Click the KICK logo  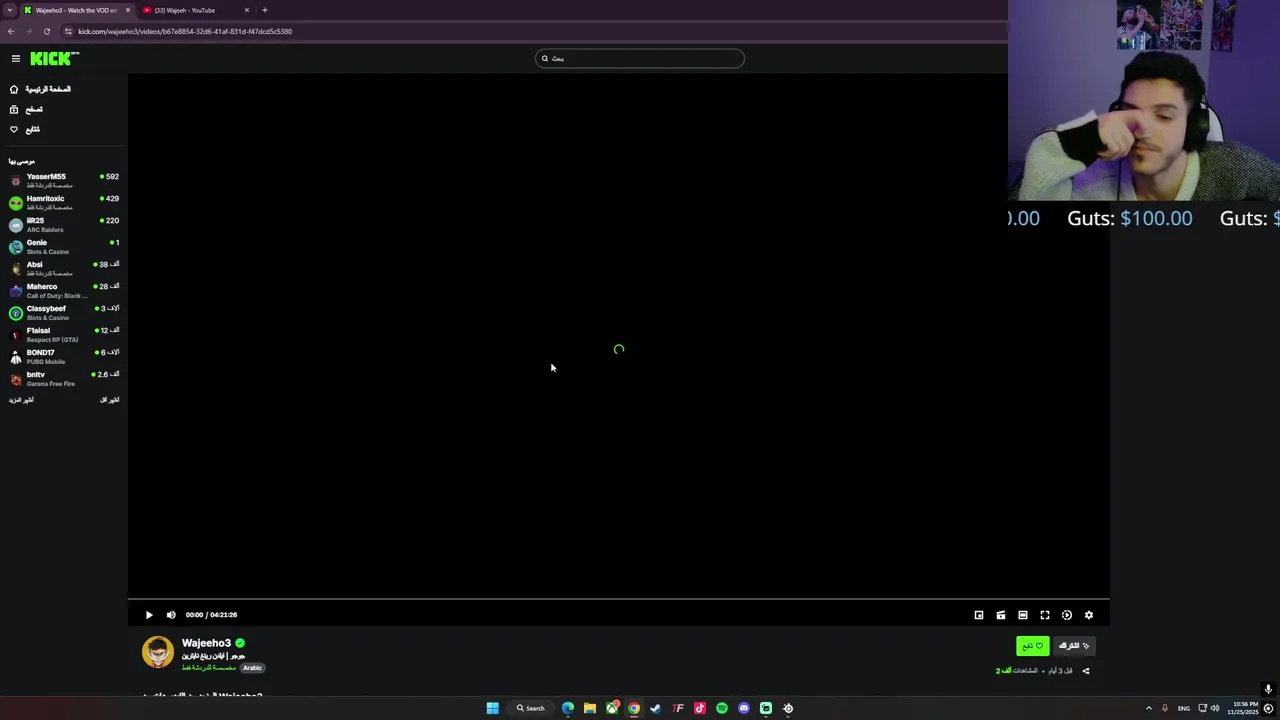point(53,59)
